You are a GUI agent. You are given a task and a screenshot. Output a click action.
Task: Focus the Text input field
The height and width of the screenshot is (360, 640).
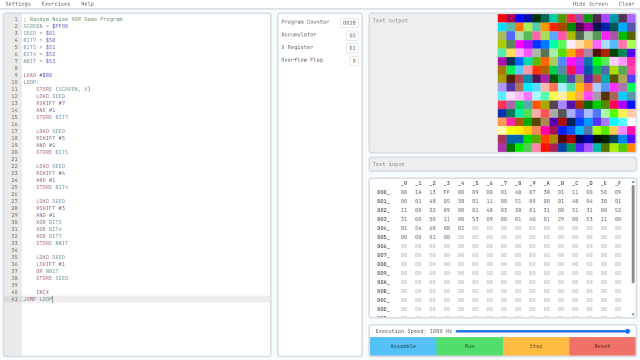[x=502, y=164]
